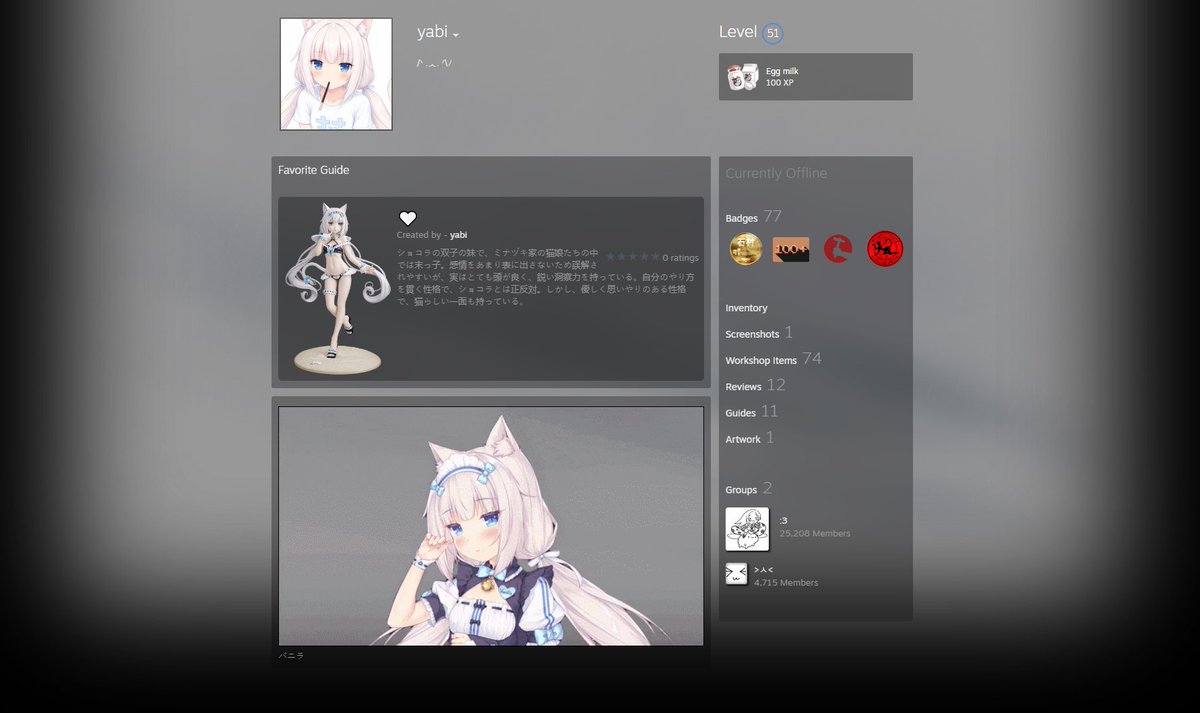Image resolution: width=1200 pixels, height=713 pixels.
Task: Open the Artwork 1 link
Action: pos(750,438)
